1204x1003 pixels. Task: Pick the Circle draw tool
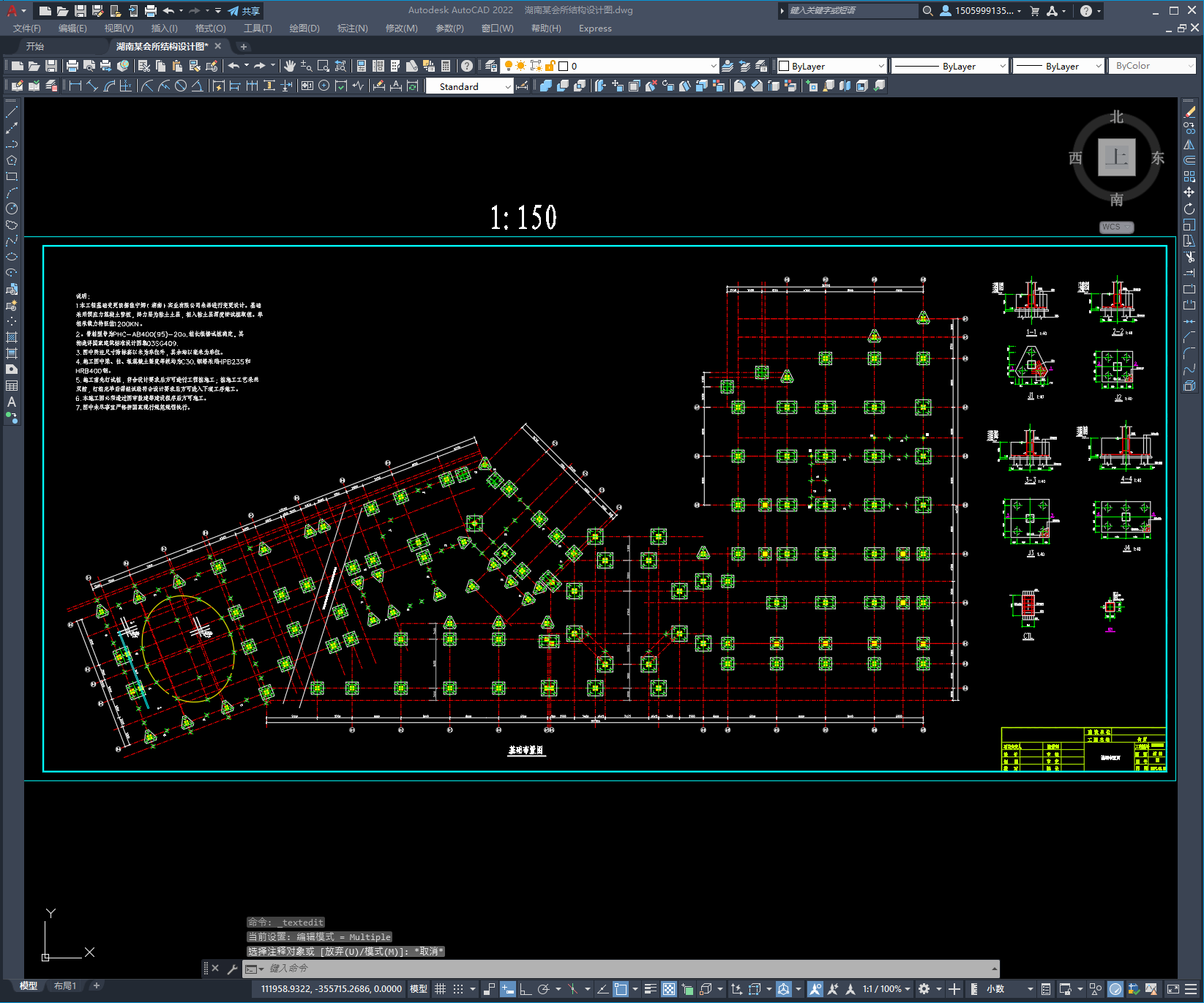(12, 209)
